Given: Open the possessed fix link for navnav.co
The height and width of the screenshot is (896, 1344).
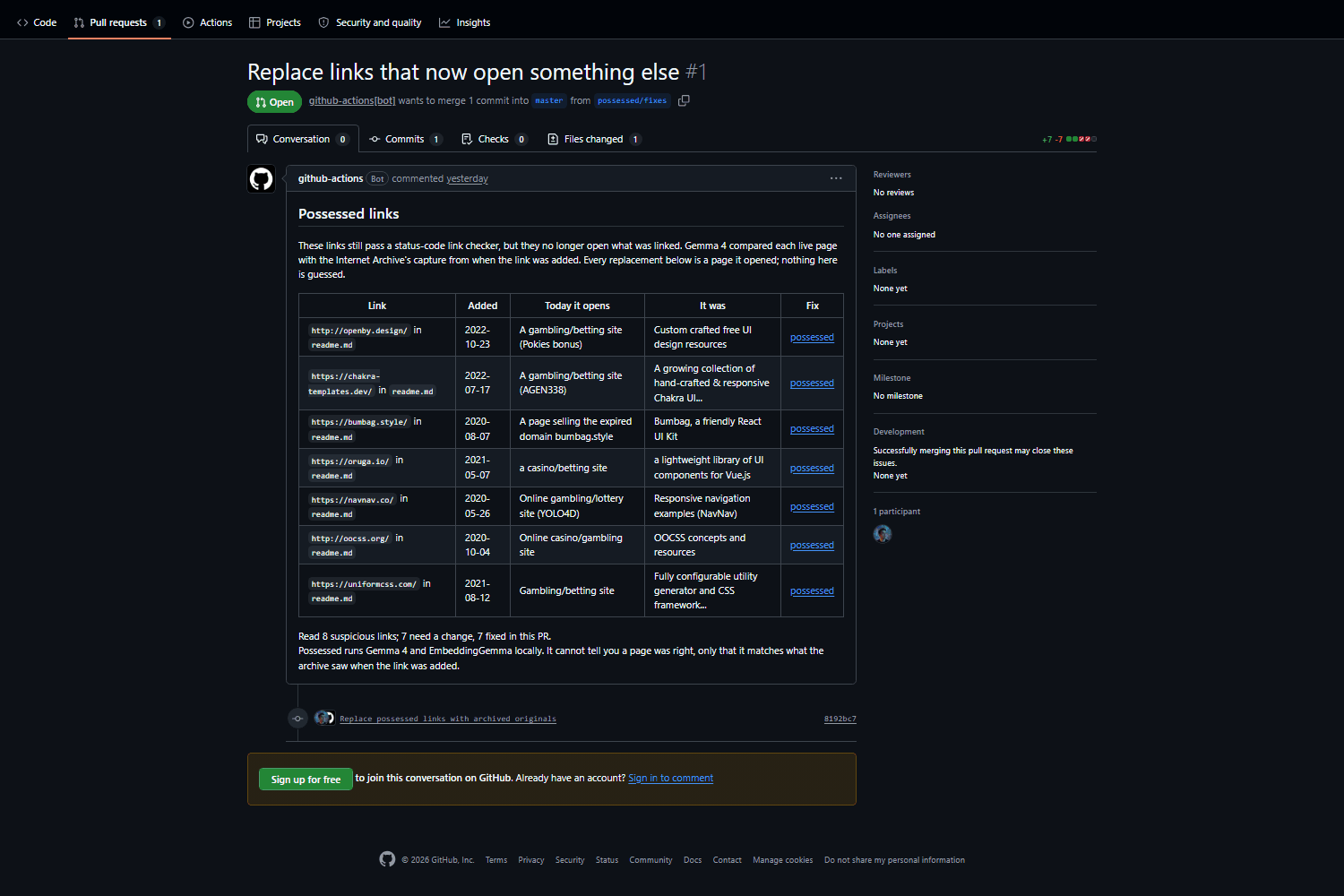Looking at the screenshot, I should point(812,506).
